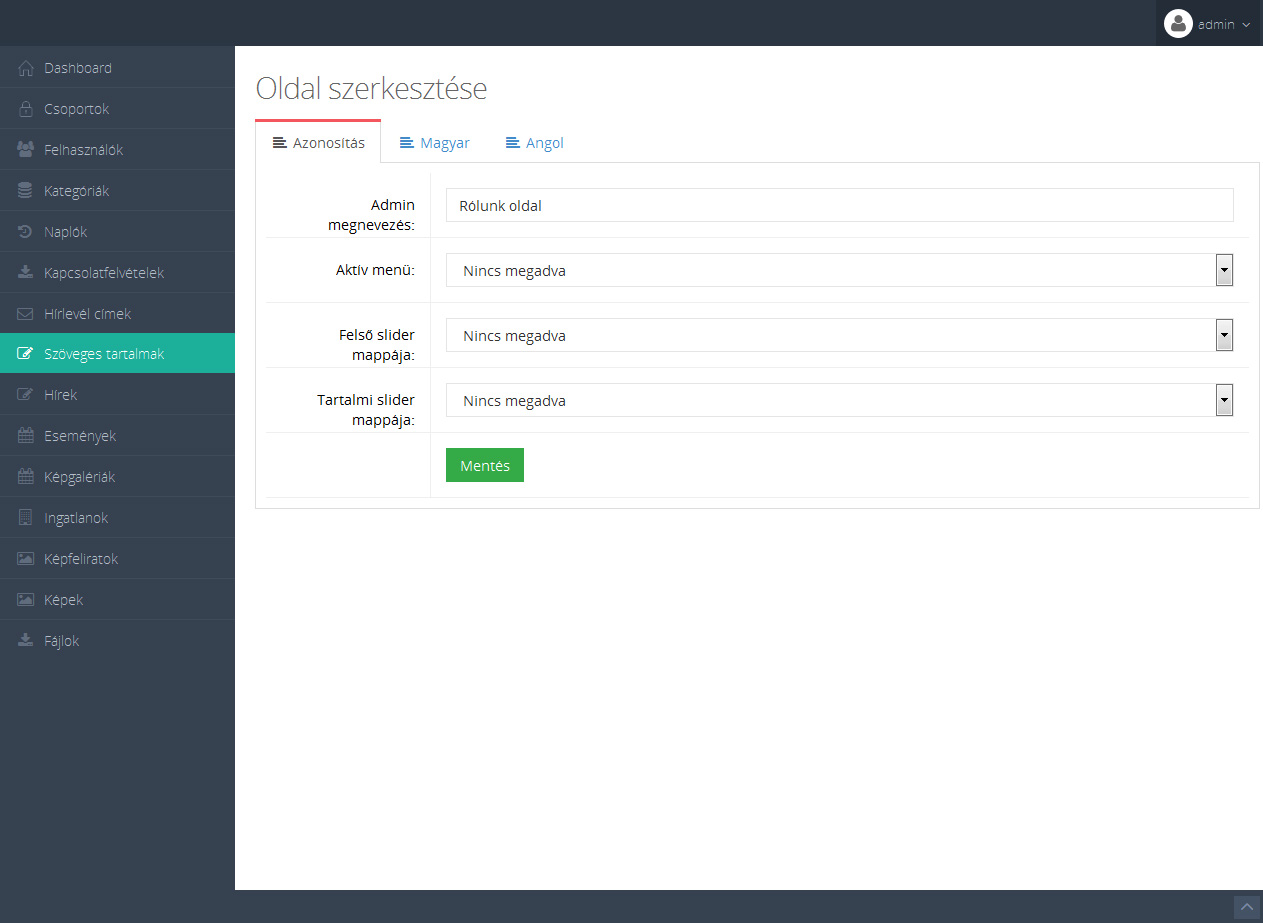Image resolution: width=1263 pixels, height=923 pixels.
Task: Click the Csoportok lock icon
Action: tap(26, 109)
